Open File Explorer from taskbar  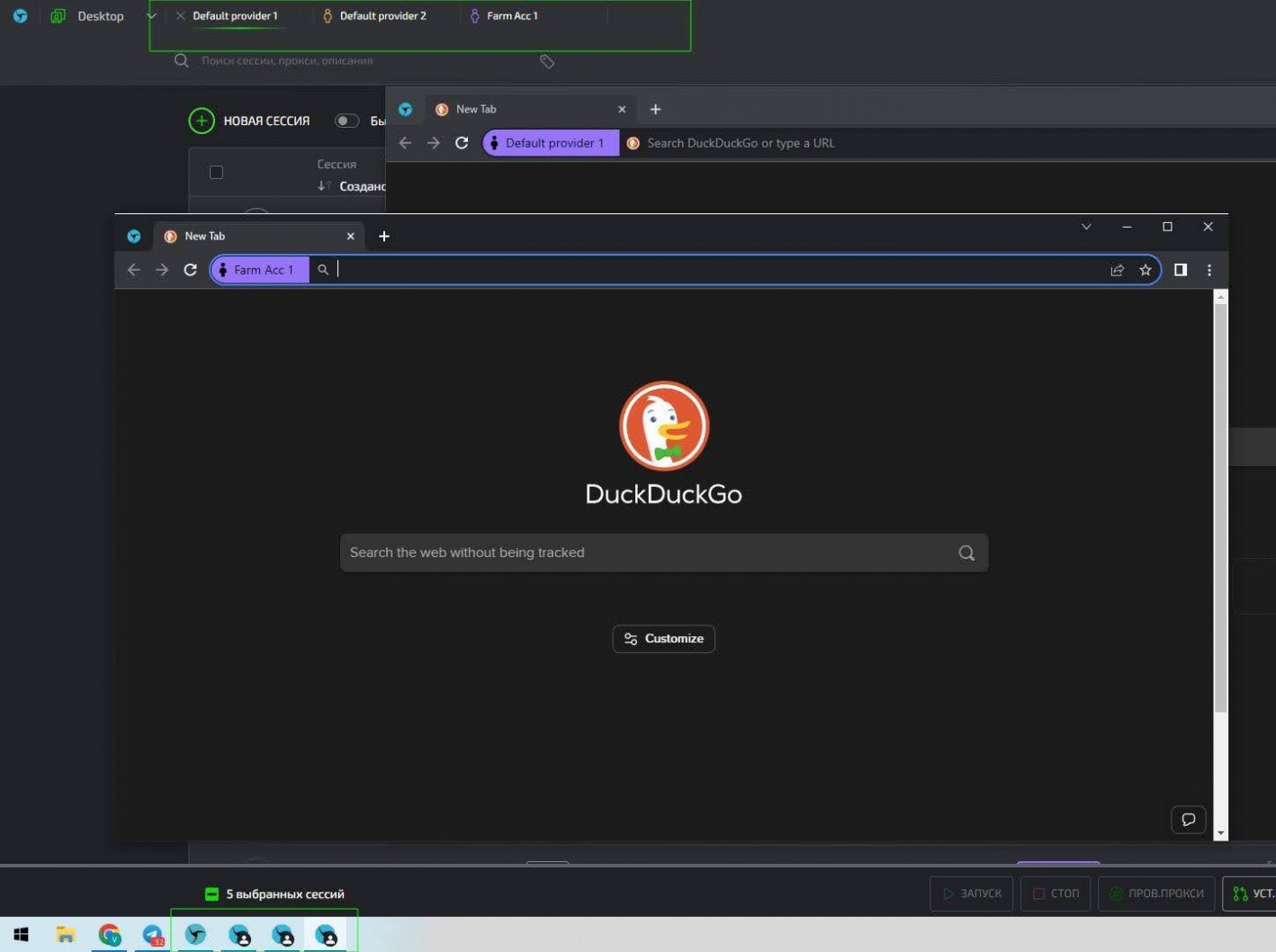(x=66, y=935)
